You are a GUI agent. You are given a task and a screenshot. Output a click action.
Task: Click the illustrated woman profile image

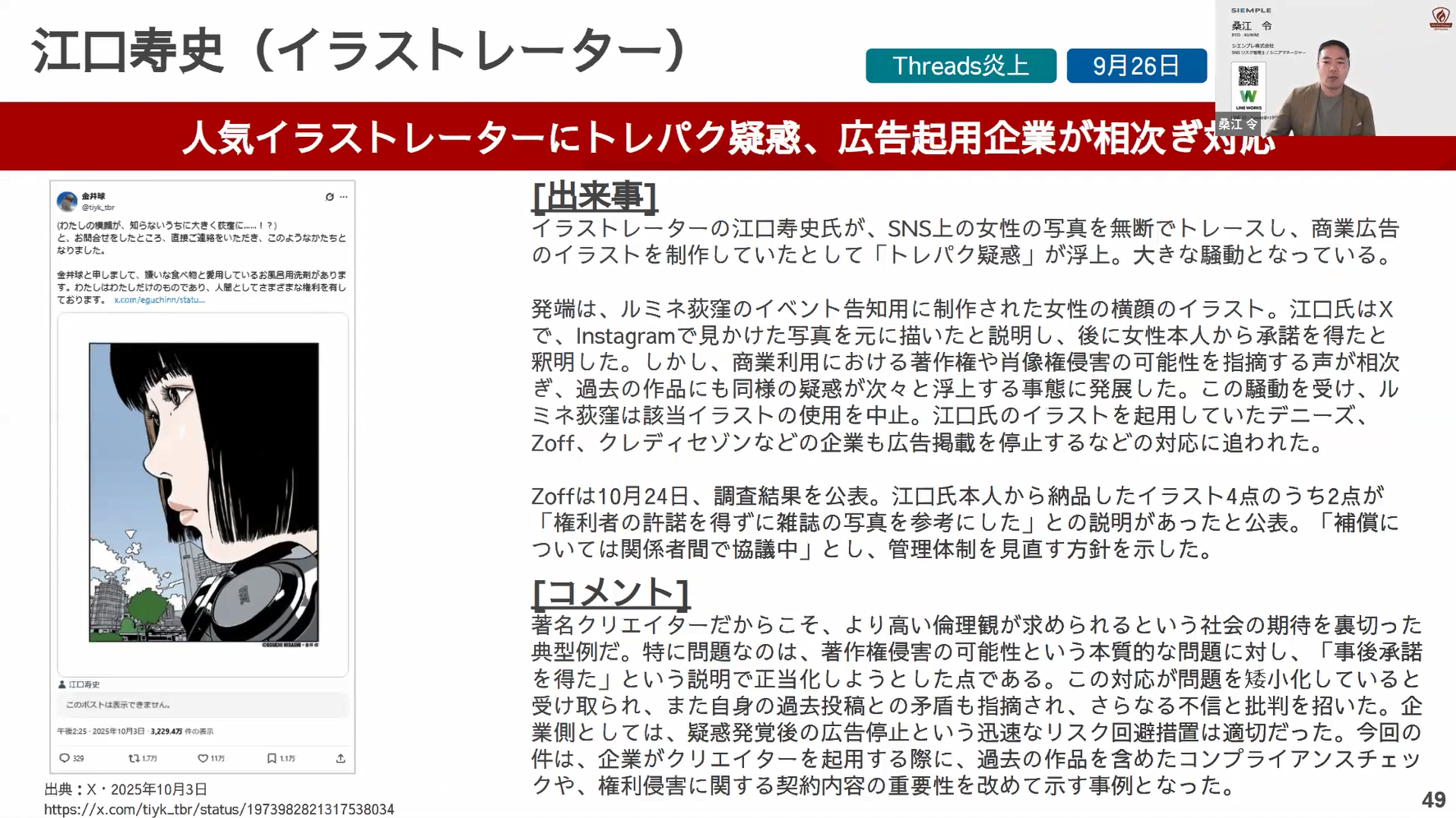203,492
